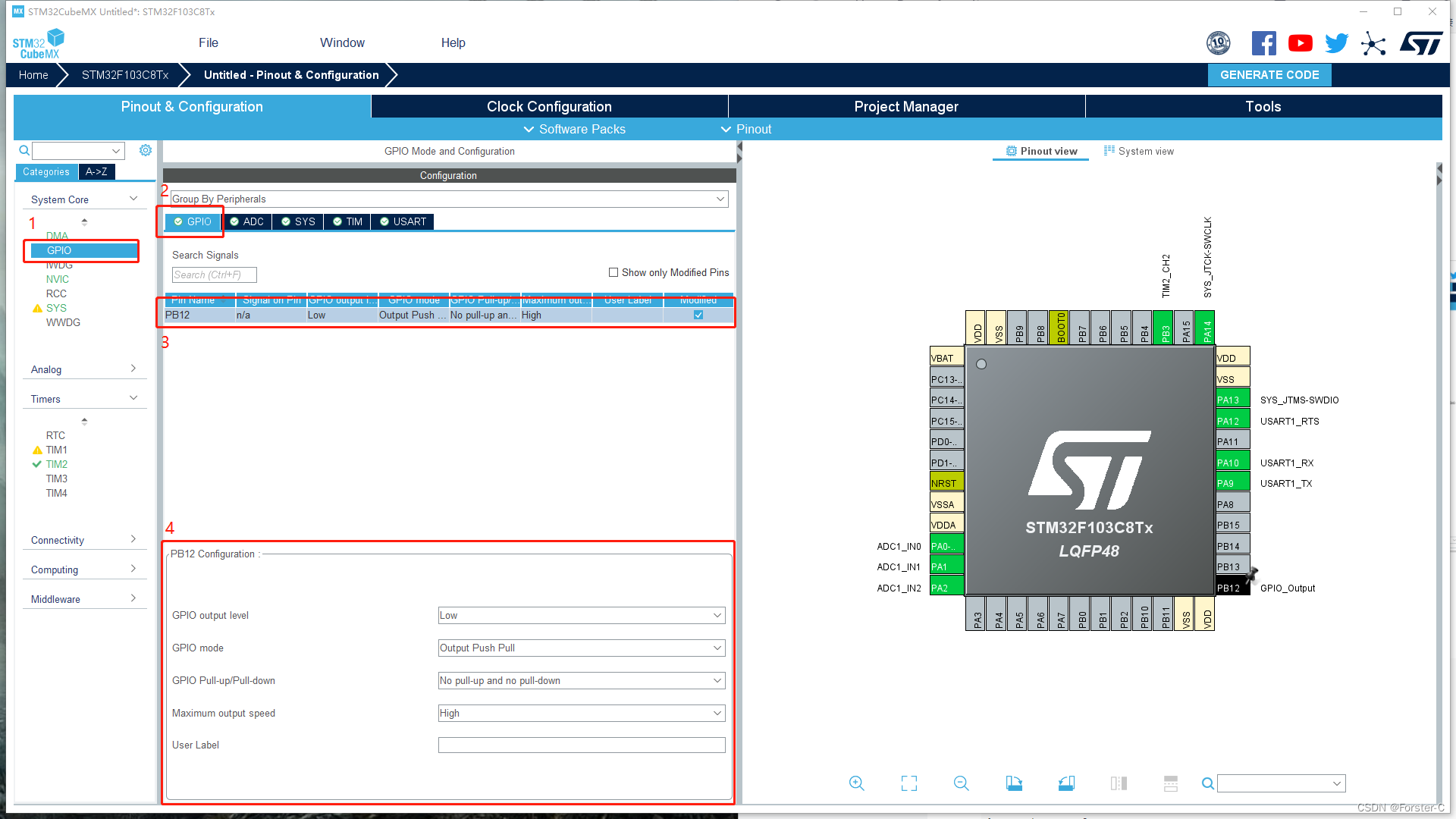This screenshot has height=819, width=1456.
Task: Open the STM32CubeMX settings gear
Action: 145,150
